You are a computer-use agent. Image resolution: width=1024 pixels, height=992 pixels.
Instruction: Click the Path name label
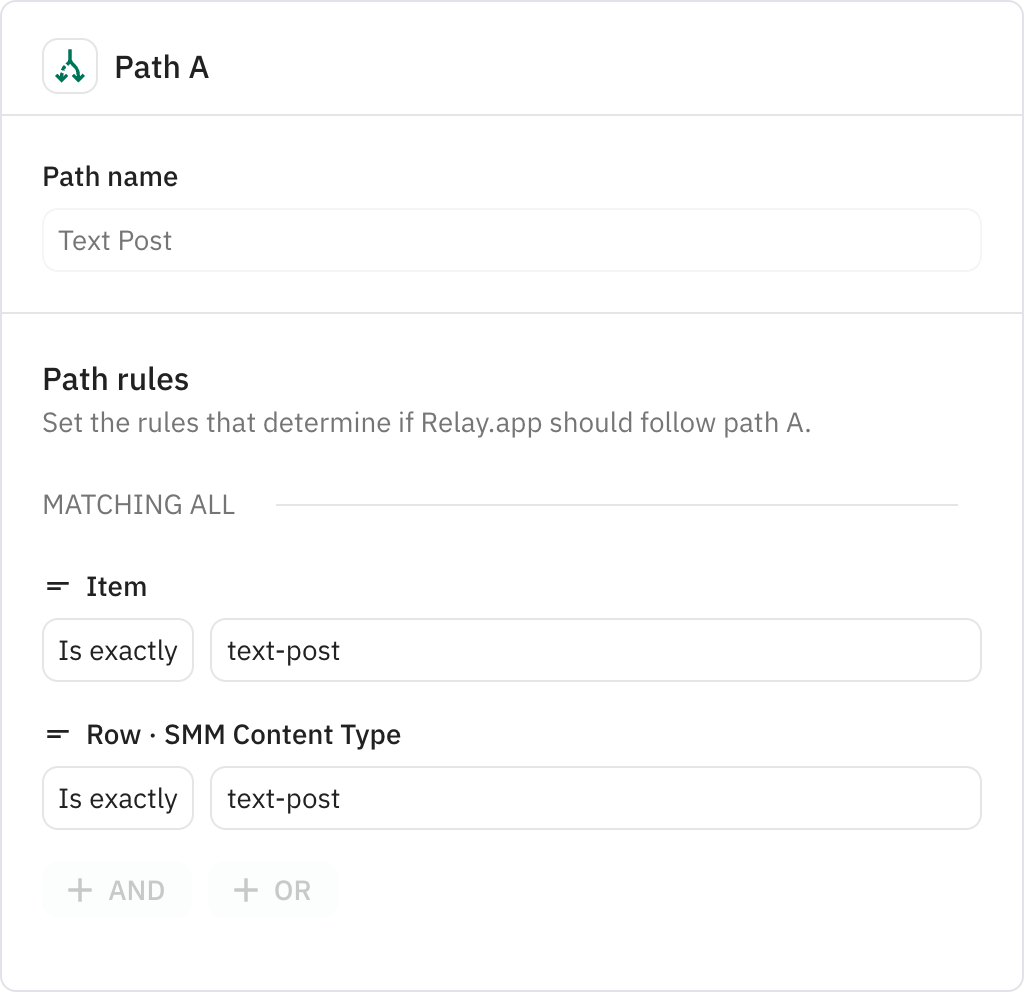coord(110,177)
